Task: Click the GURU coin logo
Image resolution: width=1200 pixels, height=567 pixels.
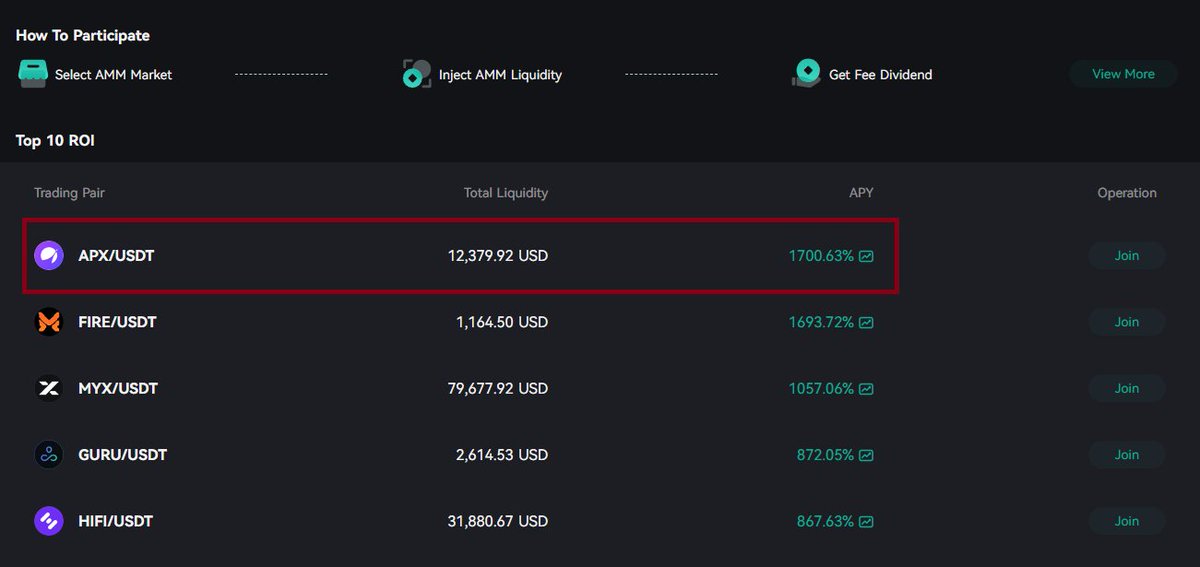Action: pos(49,455)
